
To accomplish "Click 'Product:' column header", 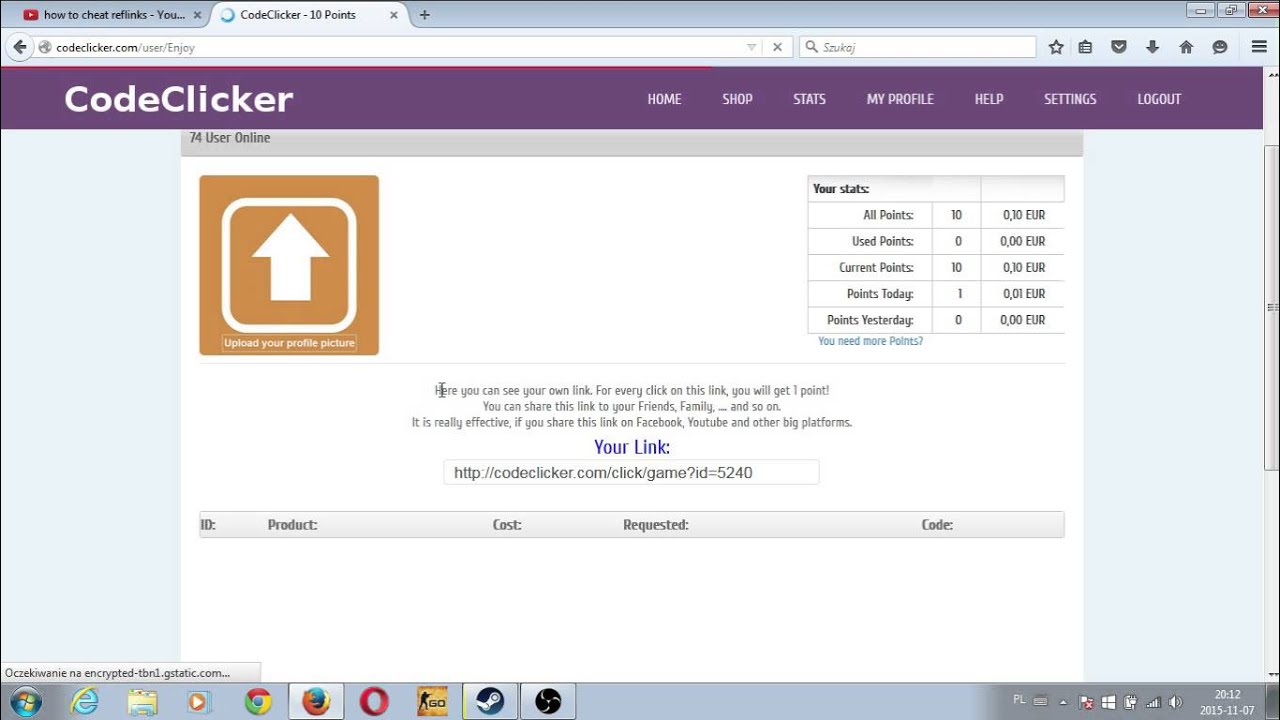I will click(x=292, y=525).
